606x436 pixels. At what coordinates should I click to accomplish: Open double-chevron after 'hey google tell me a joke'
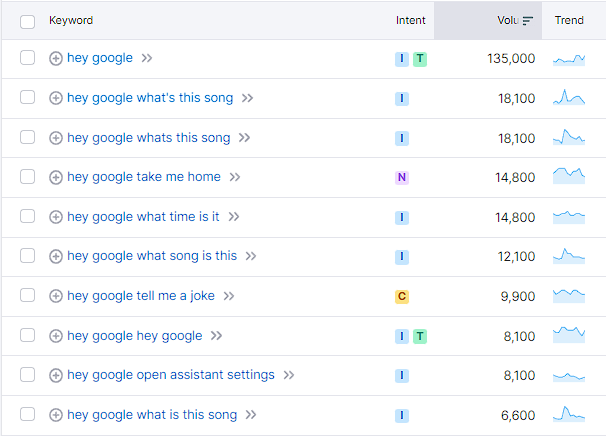click(x=229, y=296)
